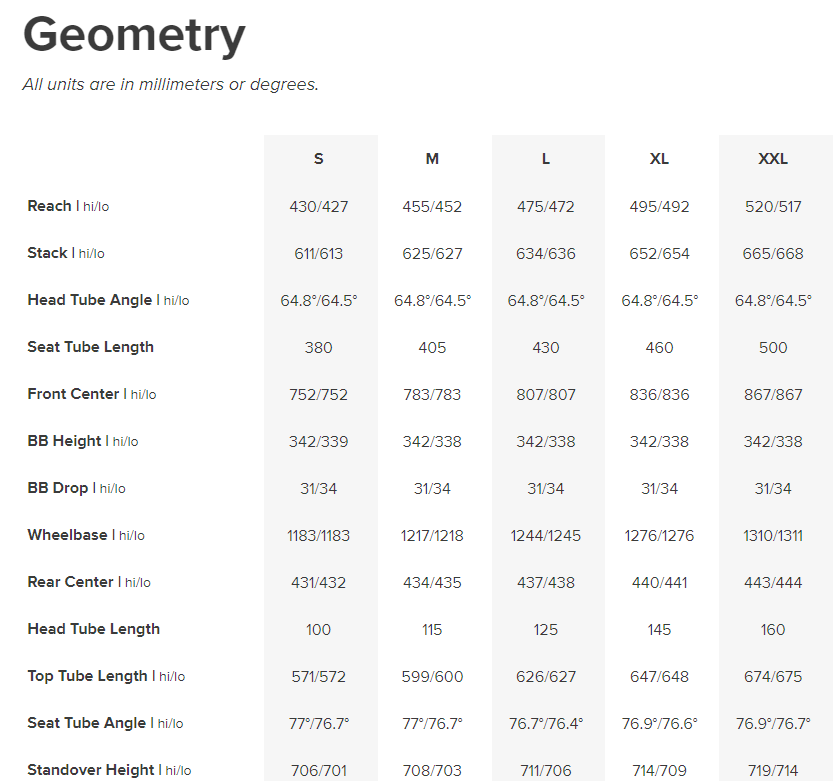This screenshot has height=781, width=834.
Task: Click the 500 seat tube length value
Action: (773, 348)
